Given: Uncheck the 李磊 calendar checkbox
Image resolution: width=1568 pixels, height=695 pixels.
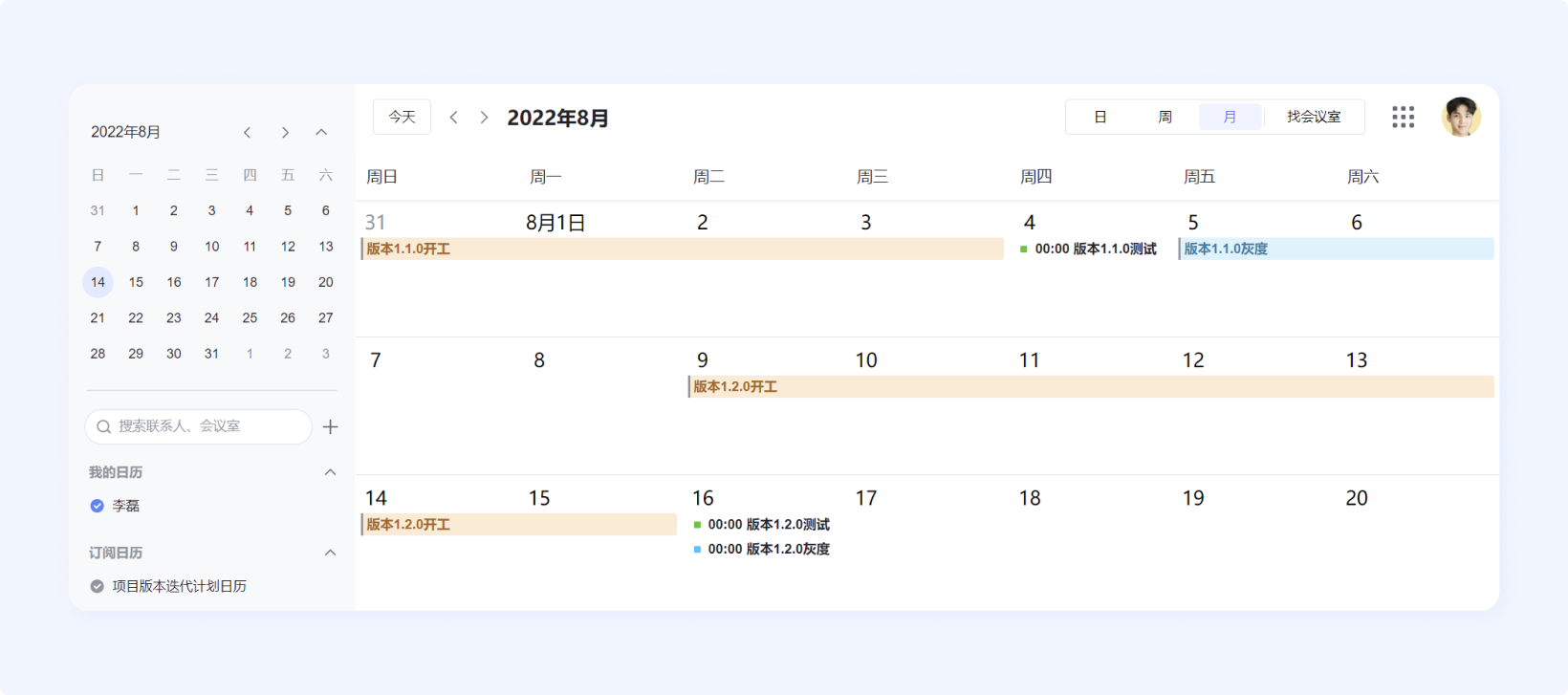Looking at the screenshot, I should [97, 506].
